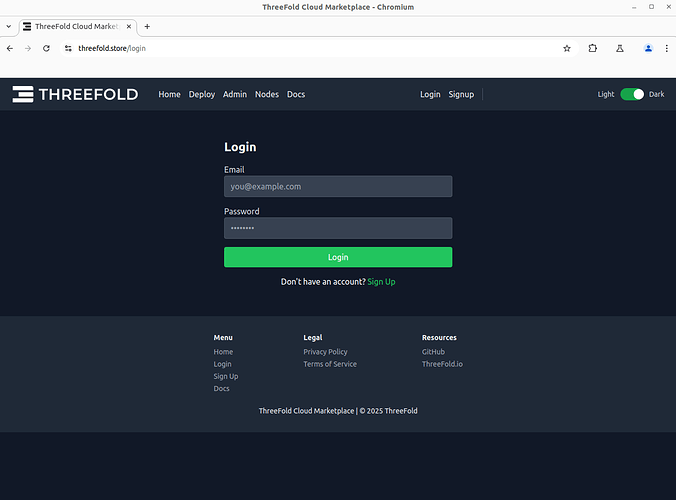Screen dimensions: 676x500
Task: Select the ThreeFold Cloud Market browser tab
Action: click(78, 26)
